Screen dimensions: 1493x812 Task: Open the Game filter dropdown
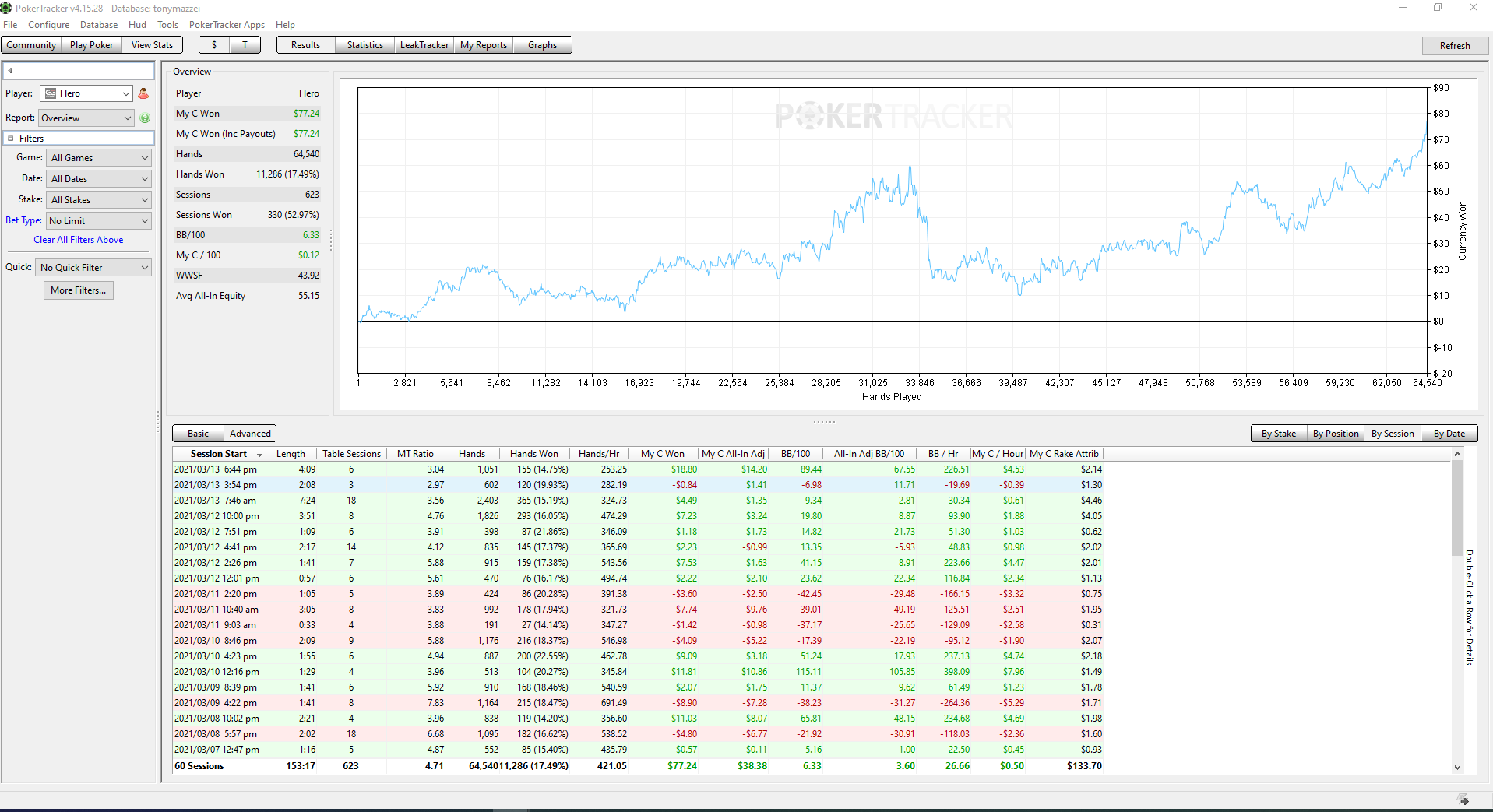[x=99, y=158]
